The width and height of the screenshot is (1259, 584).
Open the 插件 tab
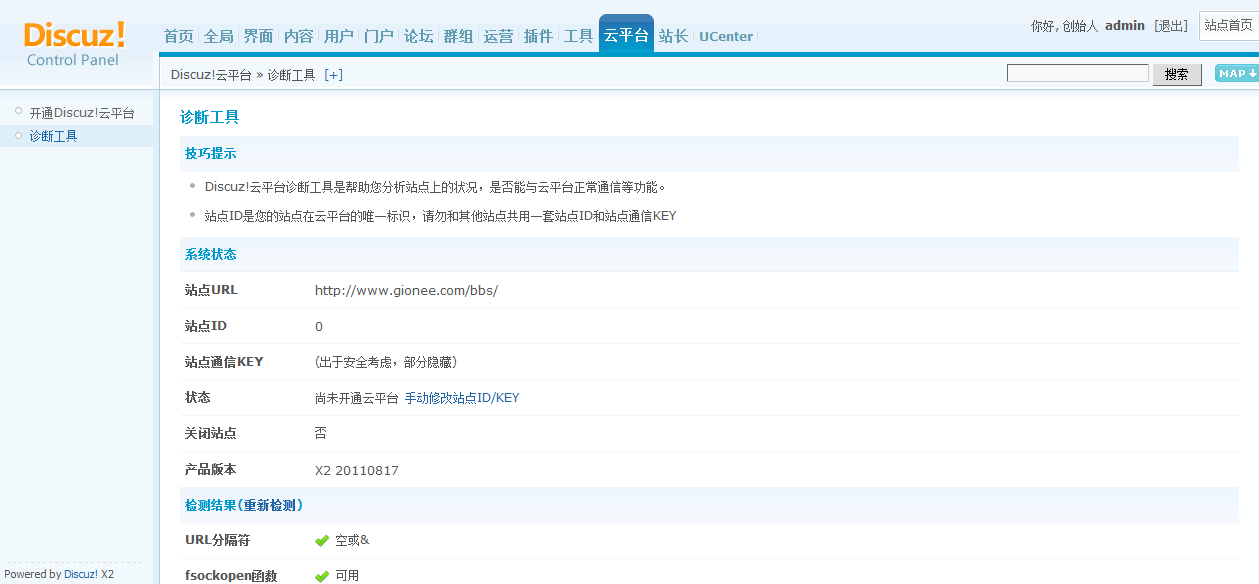[x=538, y=36]
